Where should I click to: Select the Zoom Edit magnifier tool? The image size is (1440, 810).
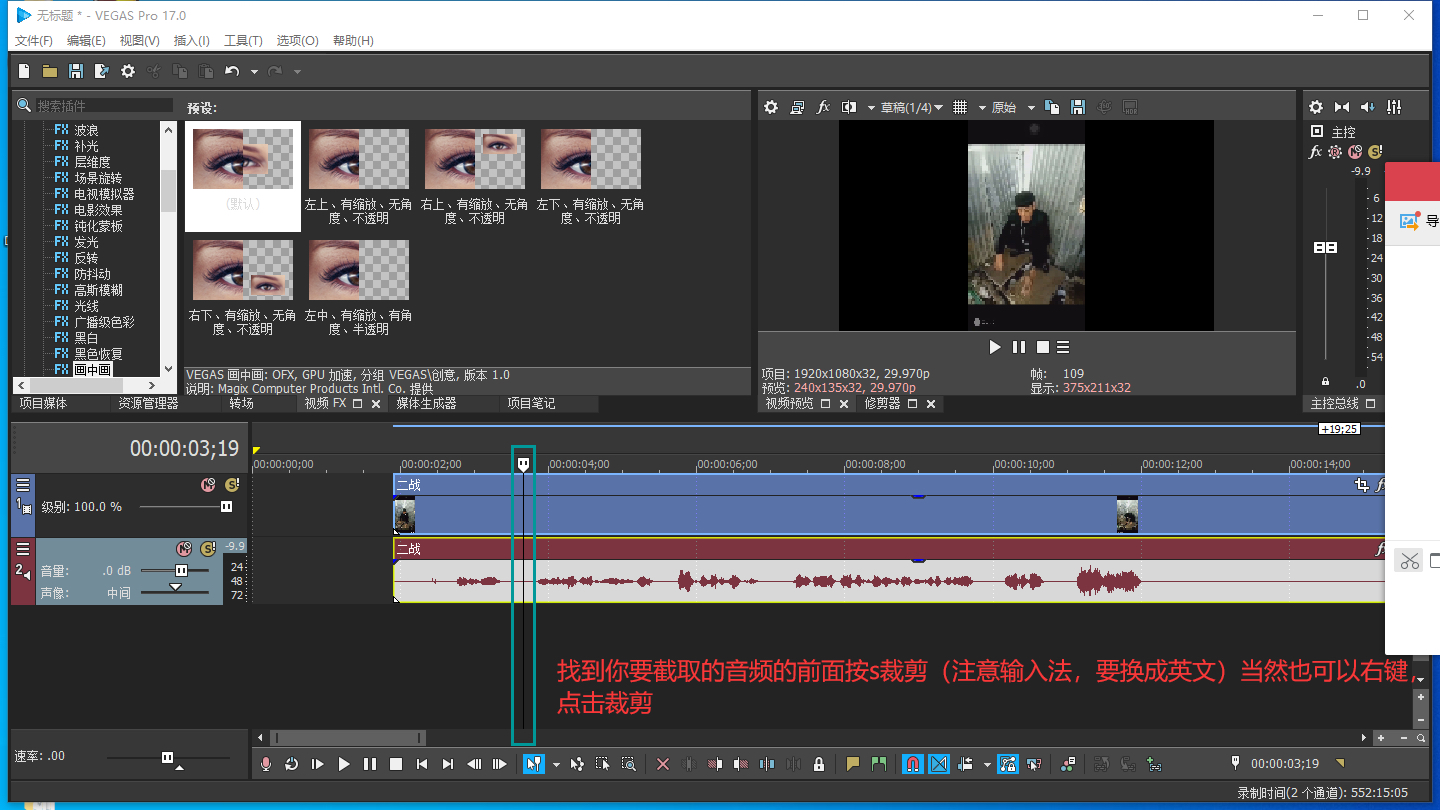[x=629, y=764]
